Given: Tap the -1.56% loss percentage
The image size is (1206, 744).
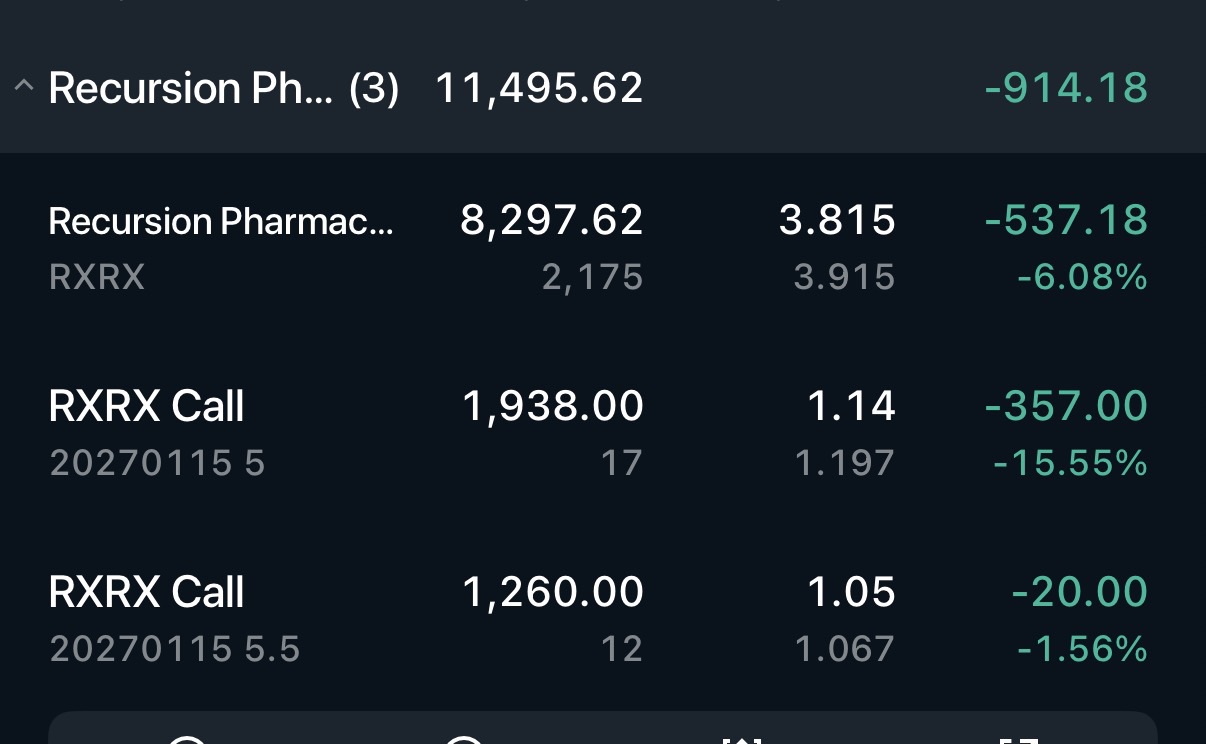Looking at the screenshot, I should point(1082,649).
